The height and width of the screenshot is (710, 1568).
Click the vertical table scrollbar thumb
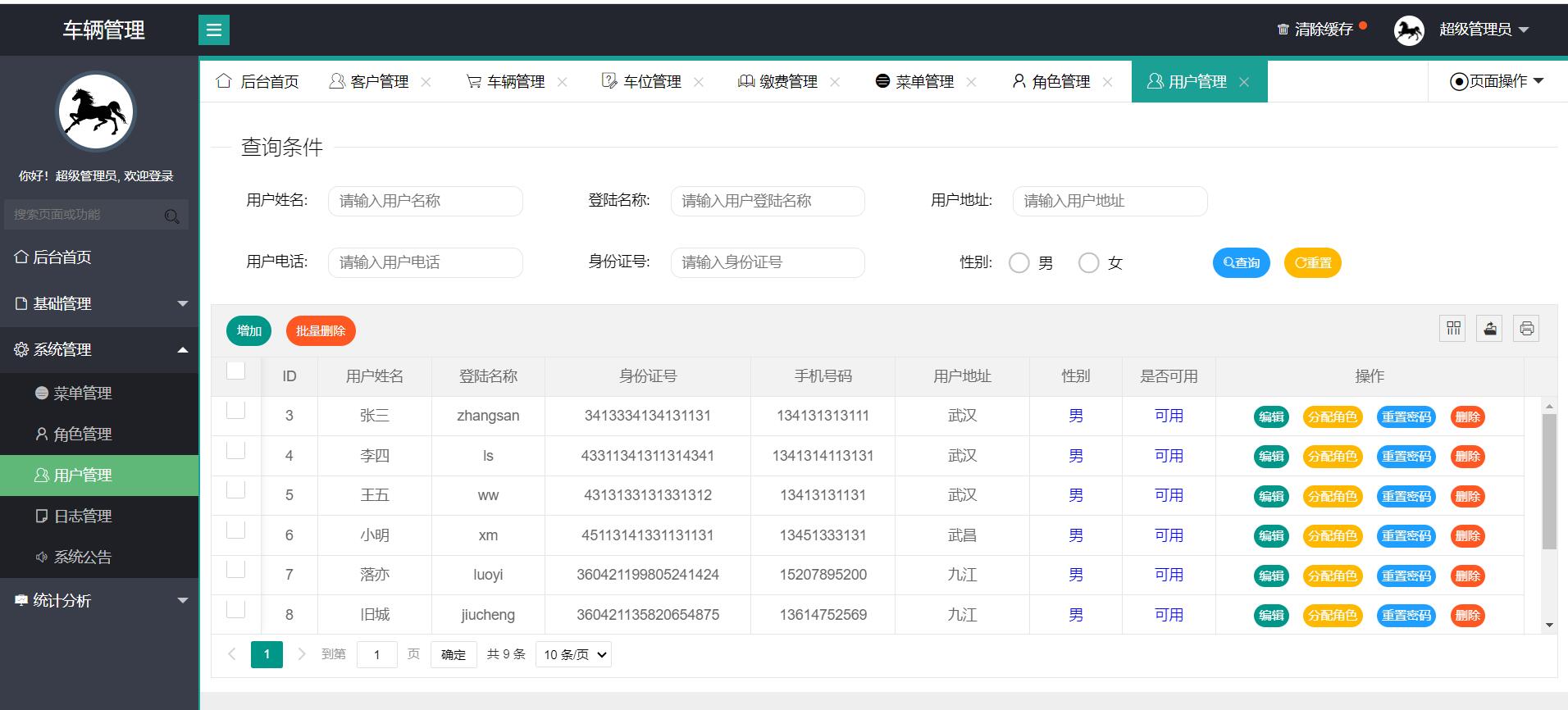coord(1549,481)
